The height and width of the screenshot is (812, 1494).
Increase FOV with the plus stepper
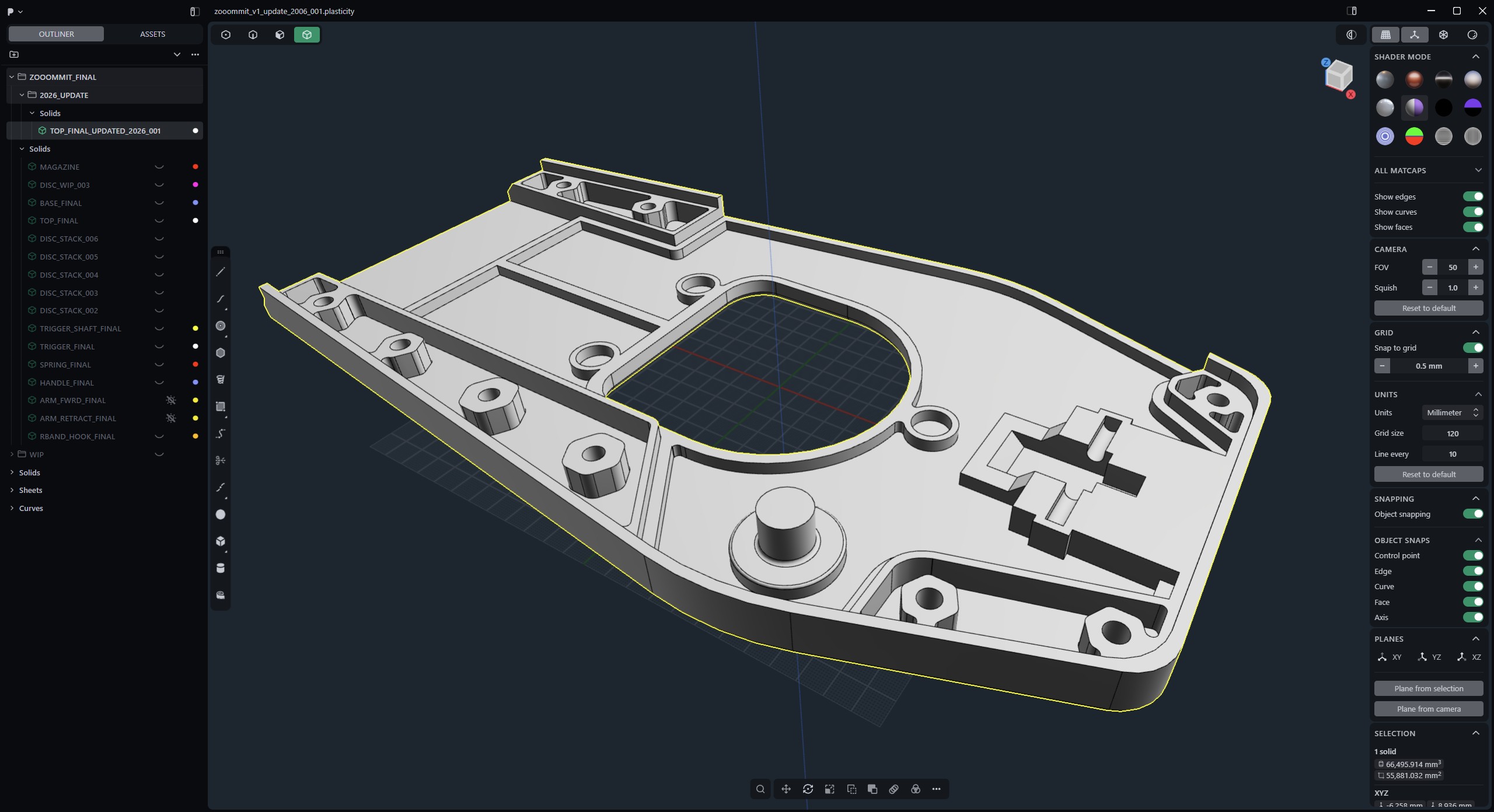(x=1475, y=267)
